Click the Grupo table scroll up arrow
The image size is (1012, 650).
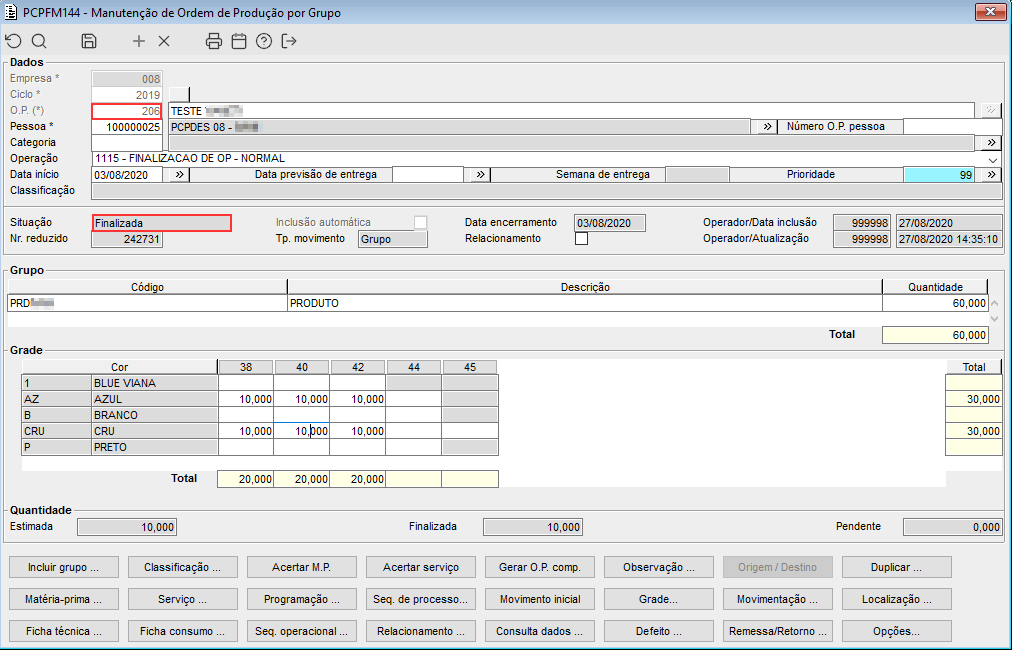tap(994, 303)
